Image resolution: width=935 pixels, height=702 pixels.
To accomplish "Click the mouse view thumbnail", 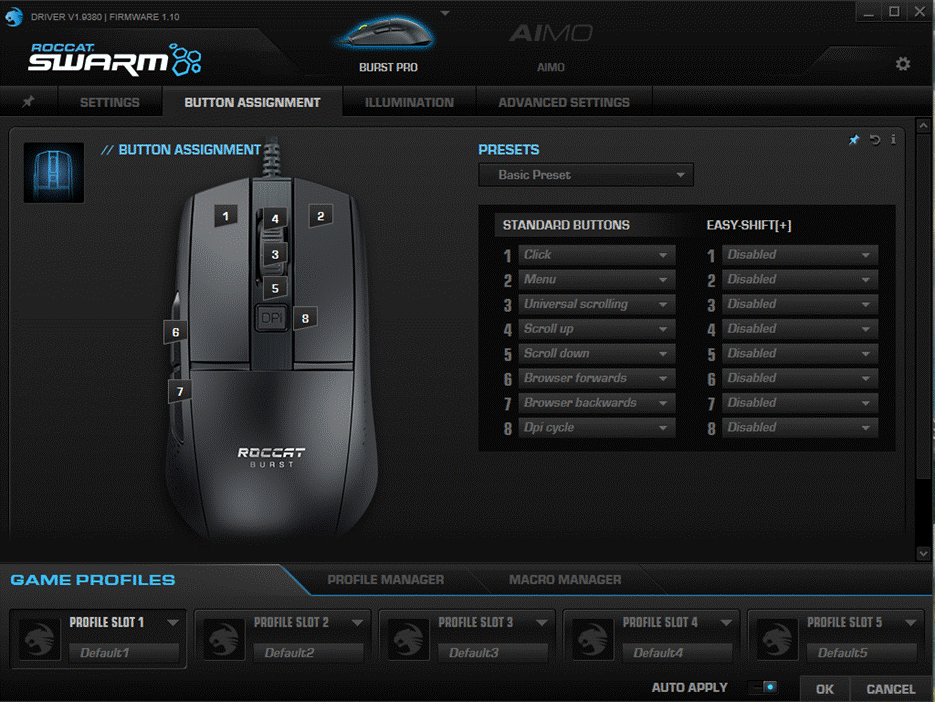I will point(54,172).
